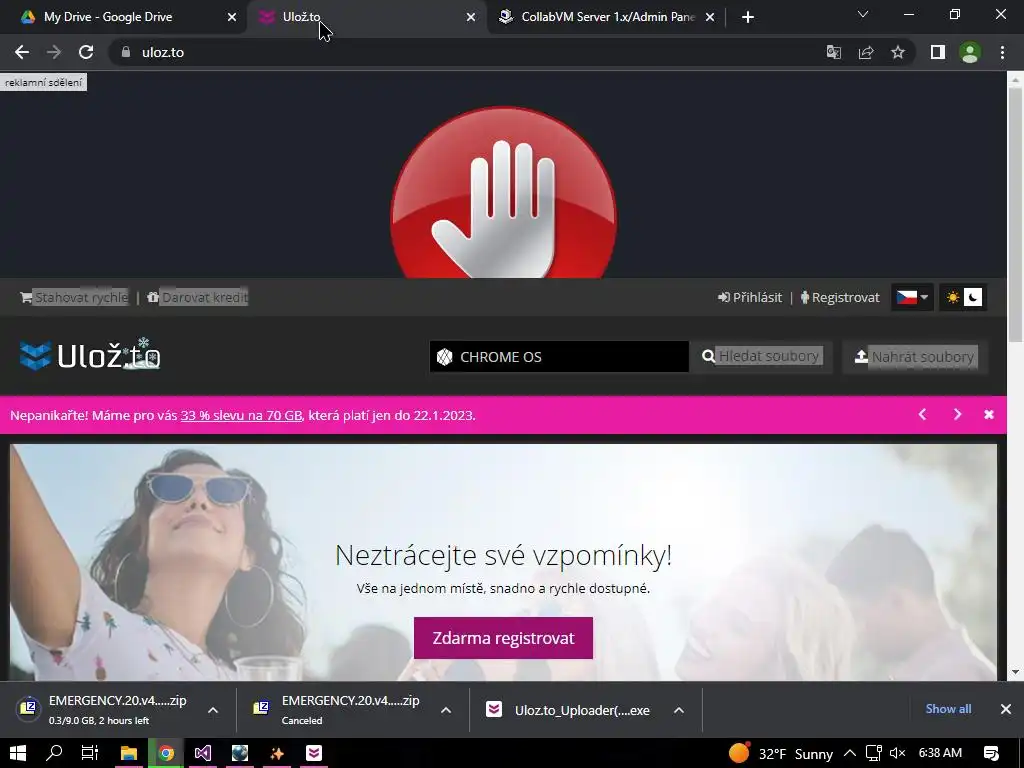Open the Uloz.to_Uploader exe download

click(568, 710)
